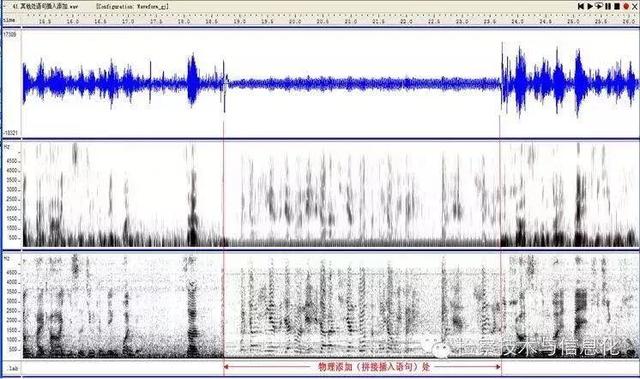The height and width of the screenshot is (379, 640).
Task: Click the 500 Hz label on the bottom spectrogram axis
Action: click(x=13, y=350)
